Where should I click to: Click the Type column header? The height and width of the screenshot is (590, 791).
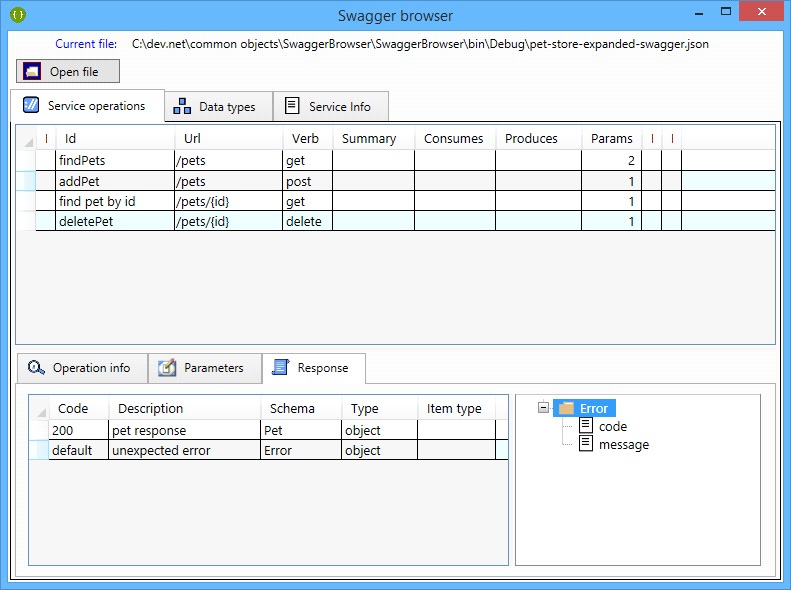pos(380,408)
